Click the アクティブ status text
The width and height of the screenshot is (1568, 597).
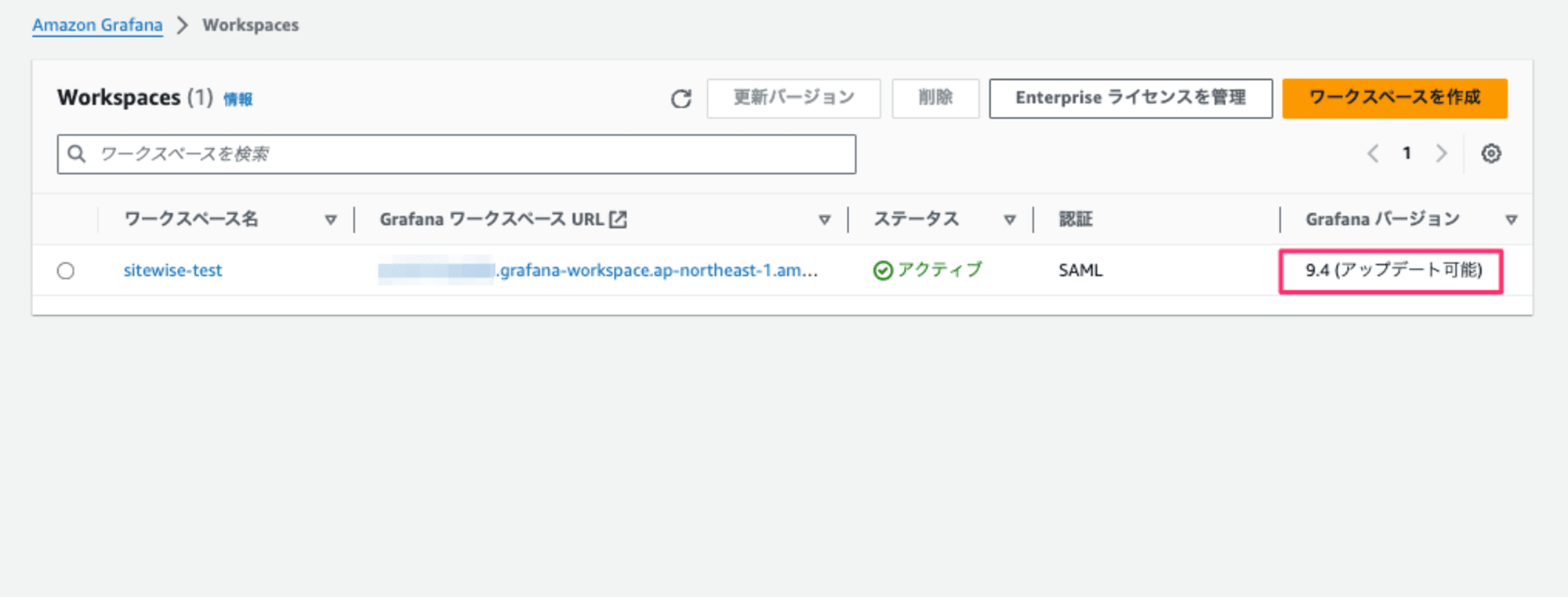939,270
